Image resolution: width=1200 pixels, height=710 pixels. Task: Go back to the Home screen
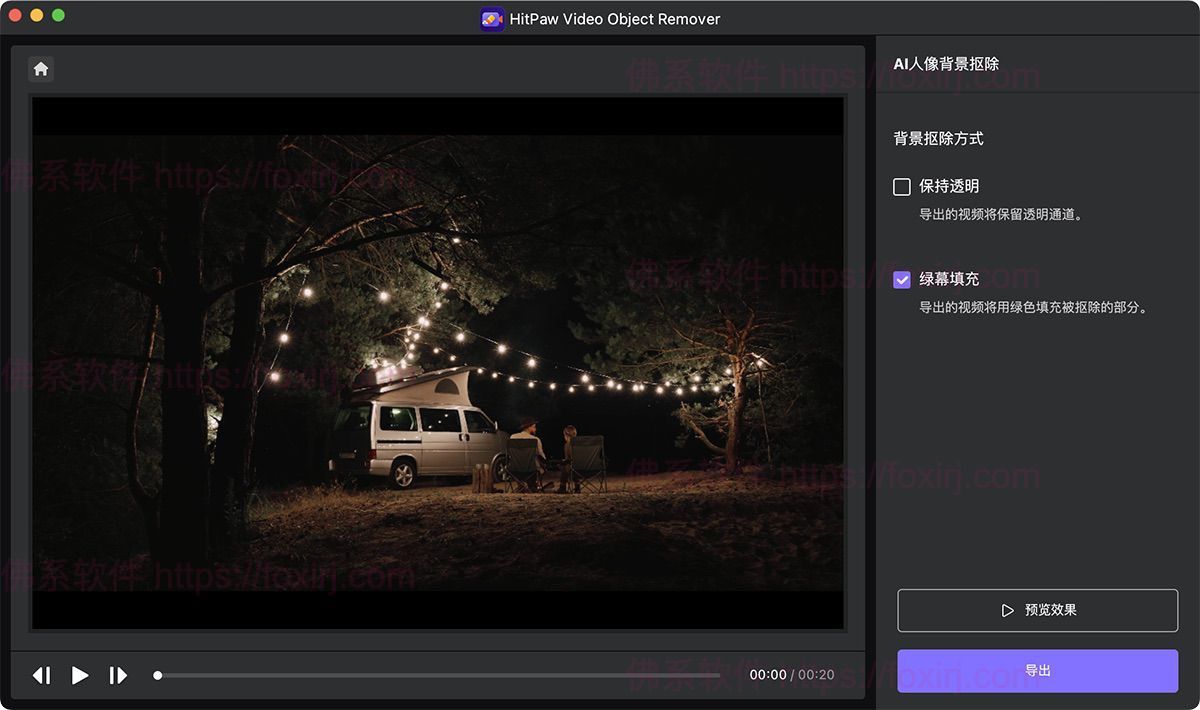(41, 69)
